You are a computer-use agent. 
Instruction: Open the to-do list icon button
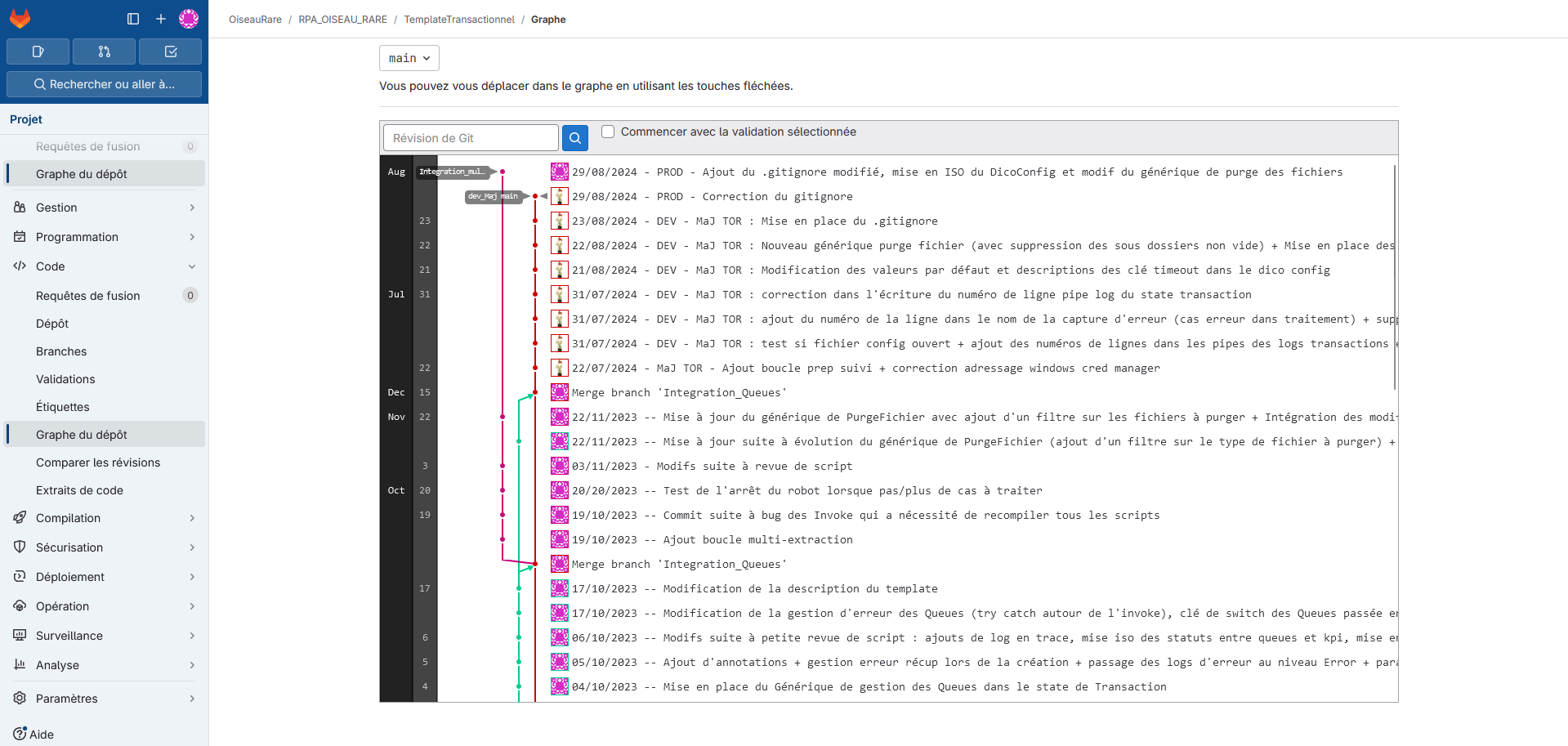171,51
